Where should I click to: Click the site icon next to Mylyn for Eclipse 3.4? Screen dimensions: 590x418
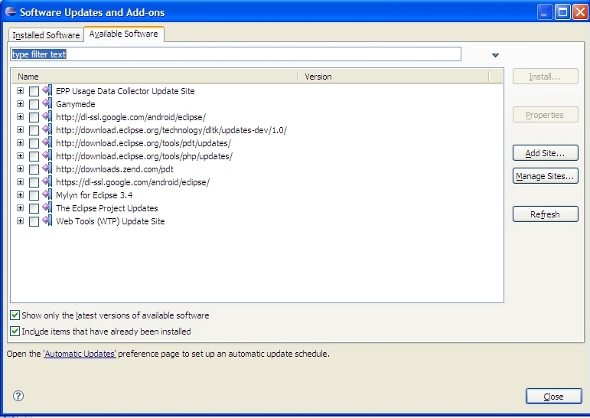click(47, 195)
